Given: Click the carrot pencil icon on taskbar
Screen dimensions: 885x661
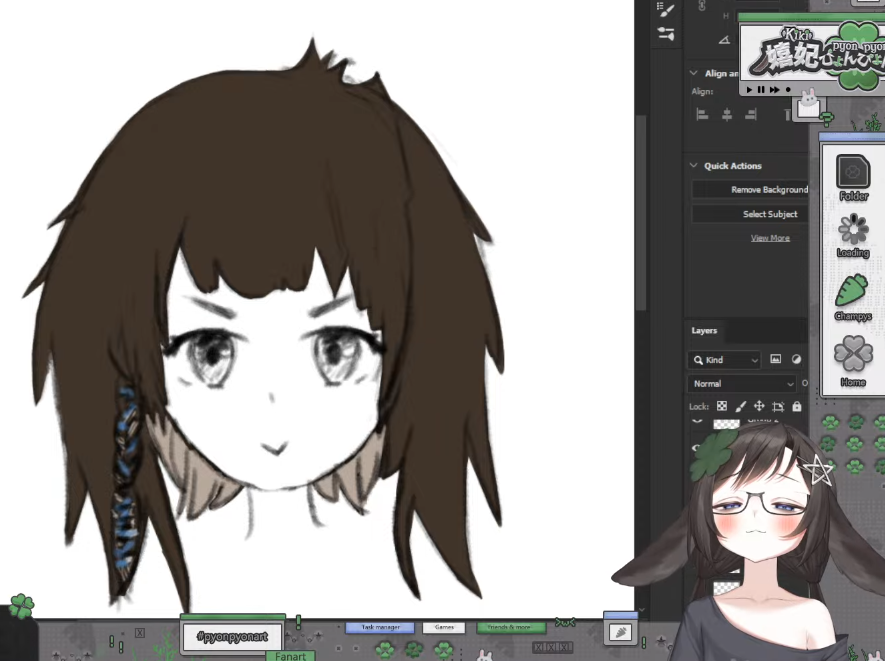Looking at the screenshot, I should pyautogui.click(x=620, y=632).
